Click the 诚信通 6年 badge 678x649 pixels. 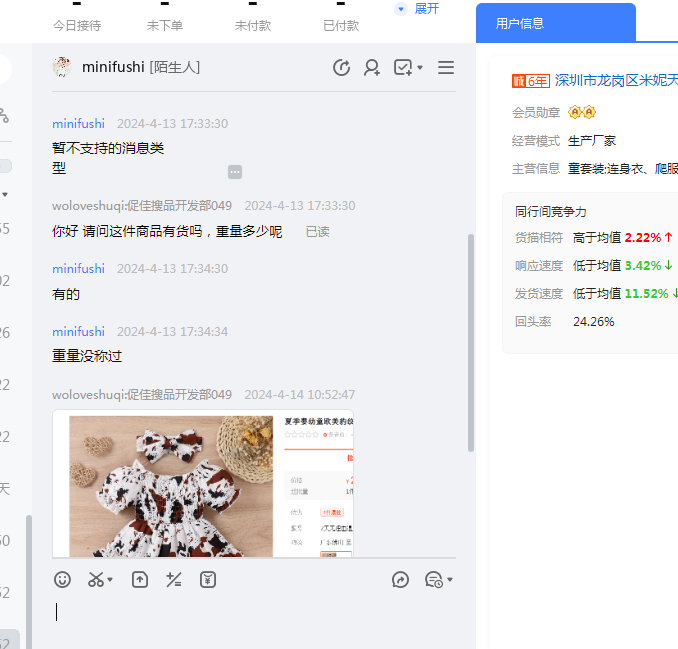click(531, 81)
